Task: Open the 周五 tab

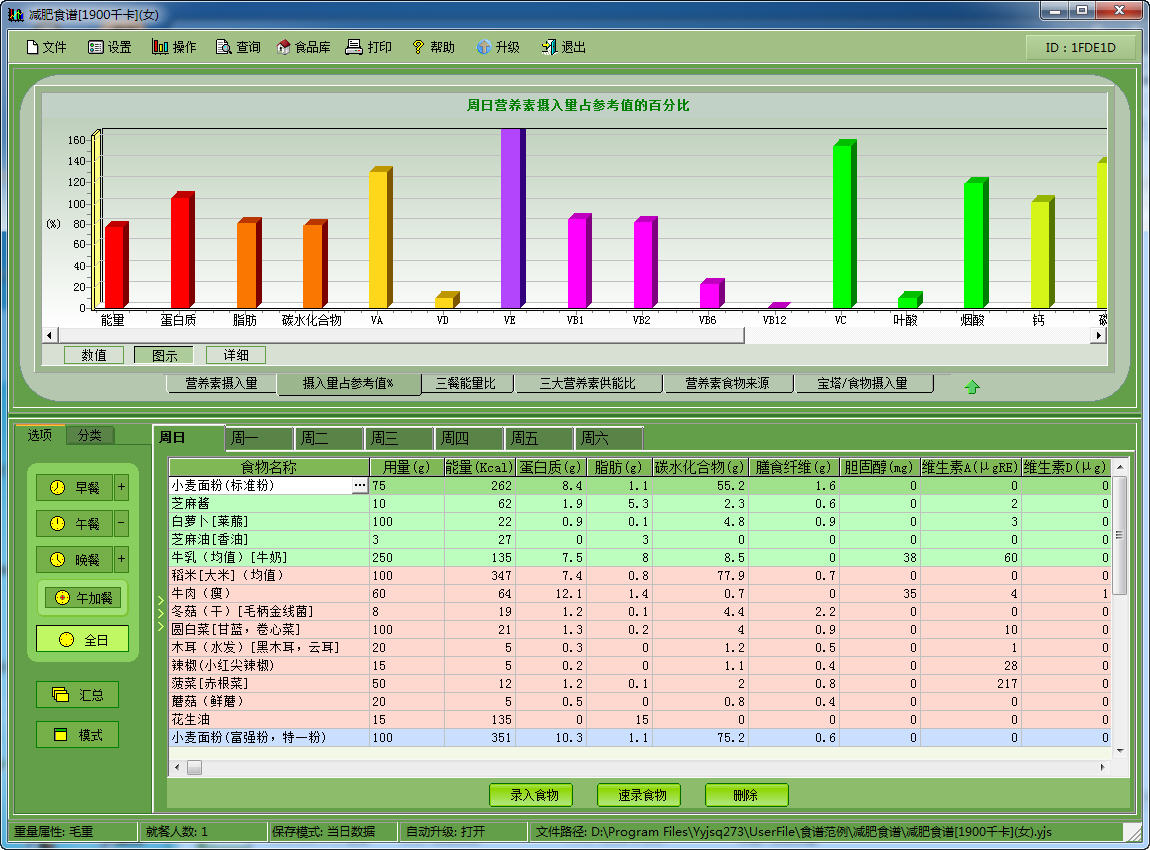Action: 538,437
